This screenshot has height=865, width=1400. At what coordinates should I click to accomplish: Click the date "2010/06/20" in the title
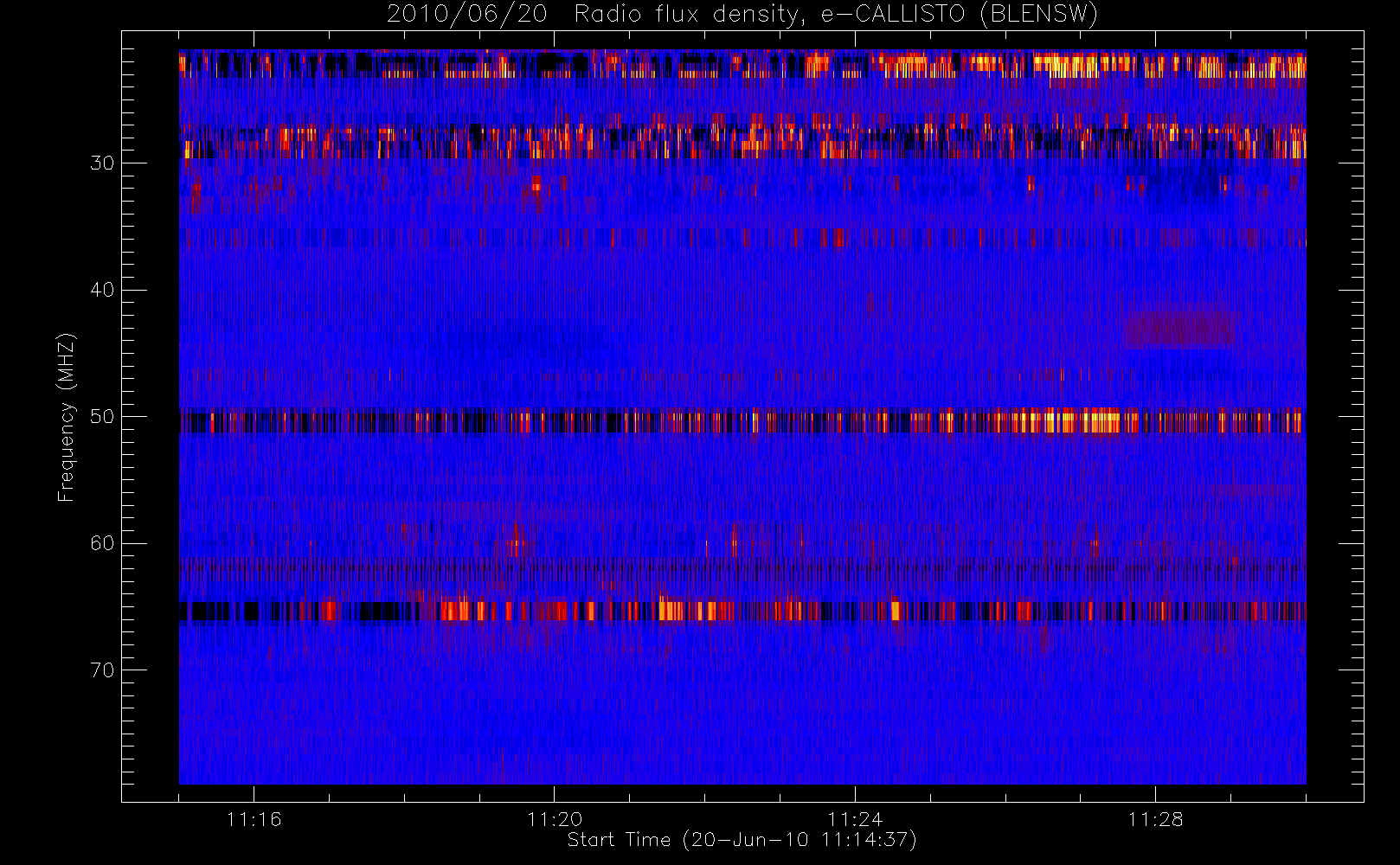(x=467, y=15)
